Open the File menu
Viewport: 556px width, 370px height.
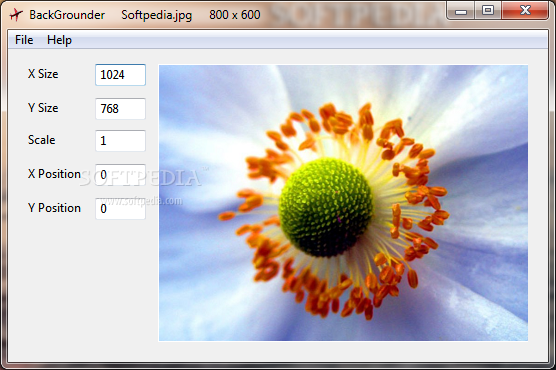(24, 40)
